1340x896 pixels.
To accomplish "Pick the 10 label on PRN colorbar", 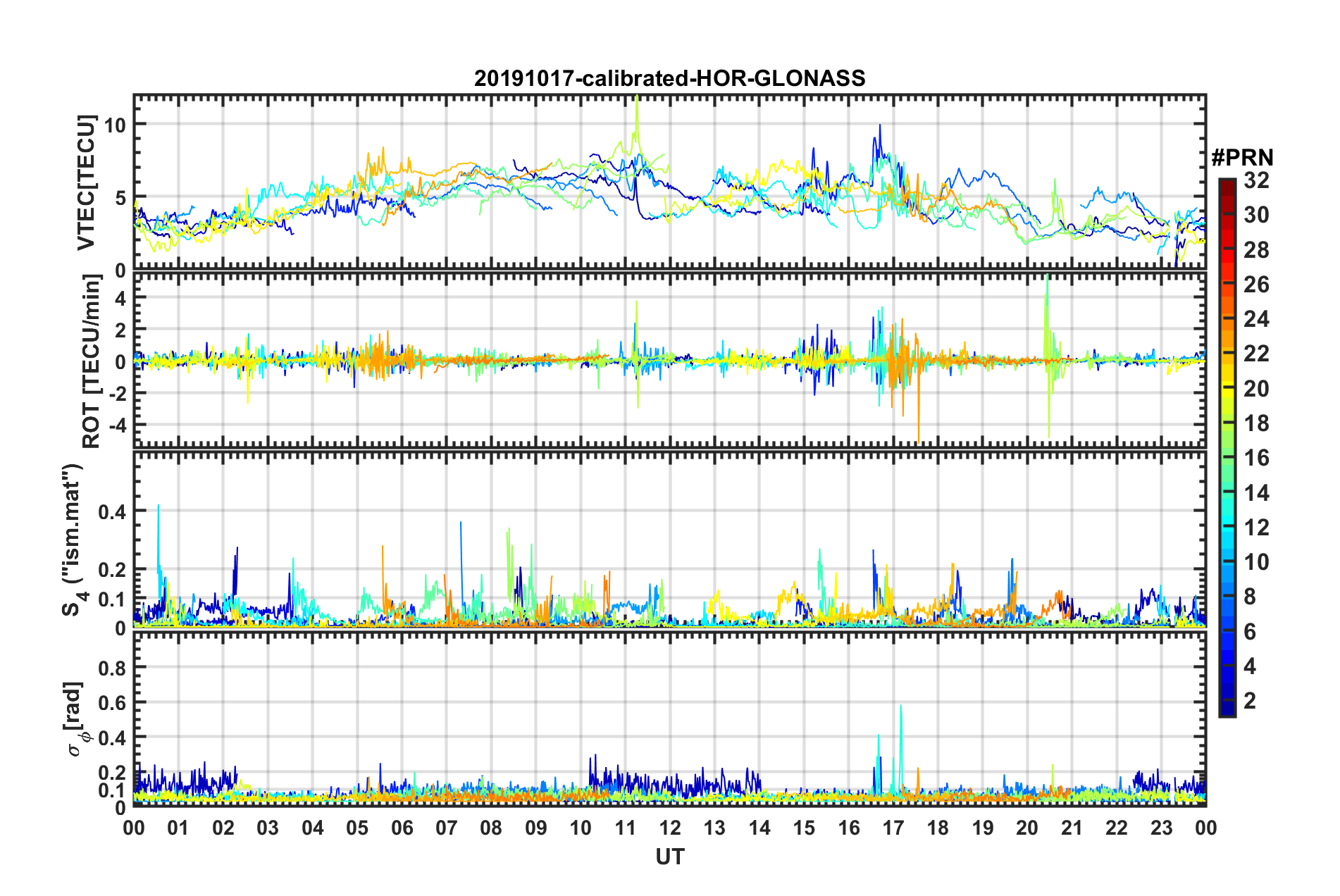I will click(1255, 562).
